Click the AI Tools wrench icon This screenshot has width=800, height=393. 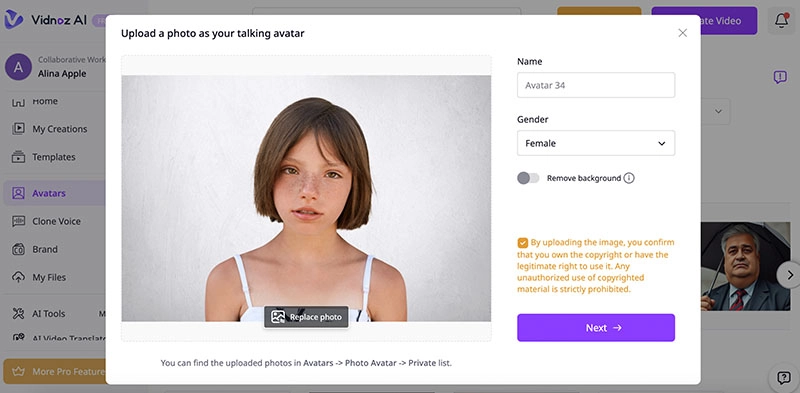18,313
